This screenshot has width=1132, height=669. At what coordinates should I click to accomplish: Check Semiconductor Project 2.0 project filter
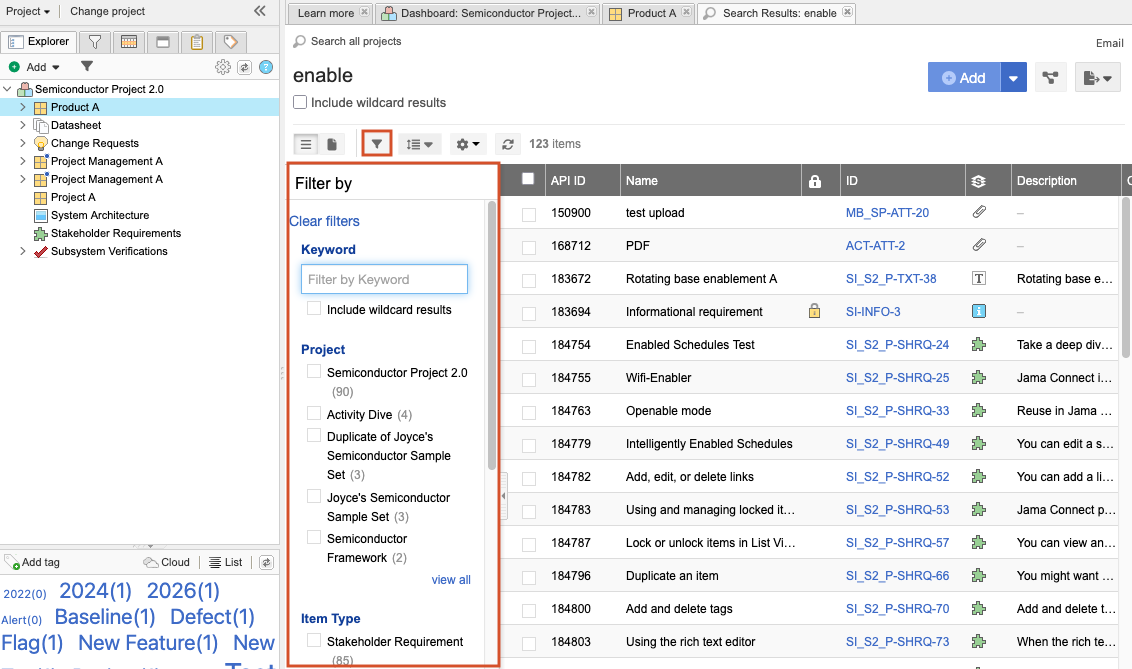(314, 371)
